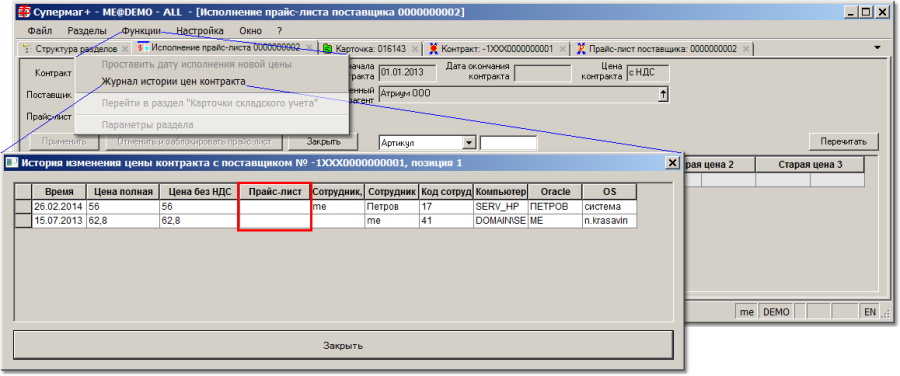Click the Дата окончания контракта field
The height and width of the screenshot is (376, 900).
tap(542, 73)
